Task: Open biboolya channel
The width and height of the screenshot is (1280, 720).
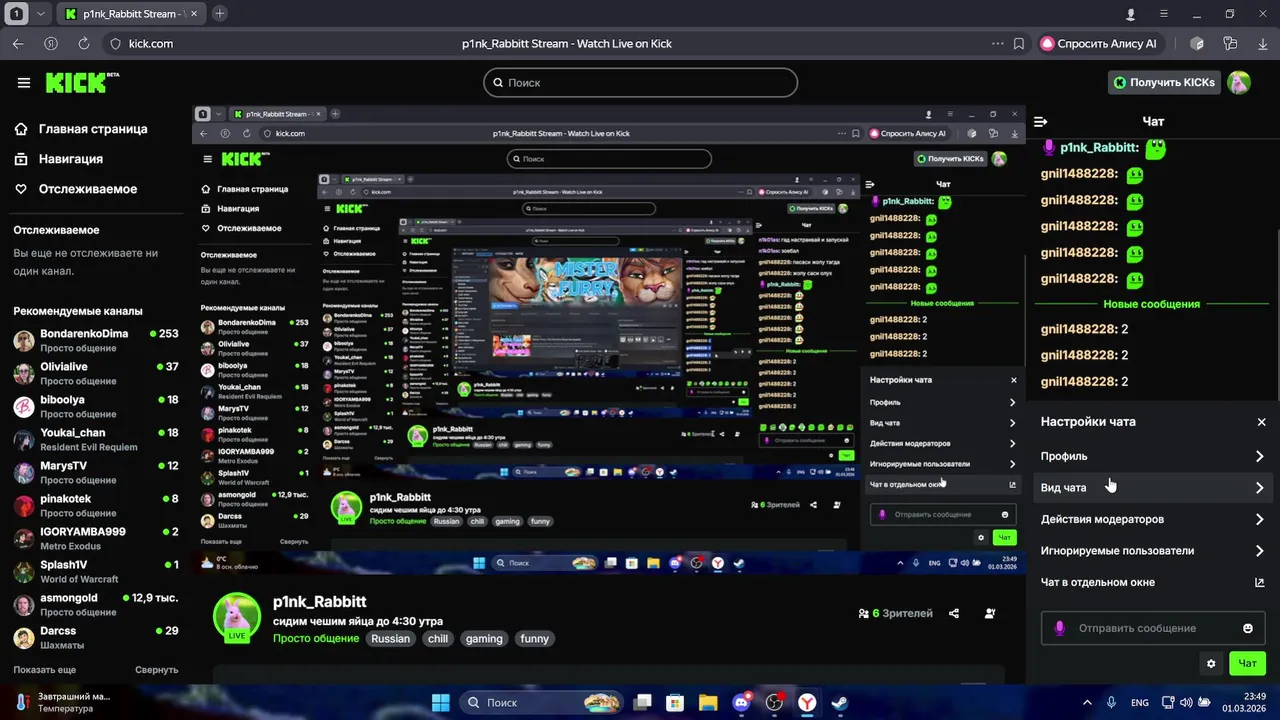Action: [x=96, y=407]
